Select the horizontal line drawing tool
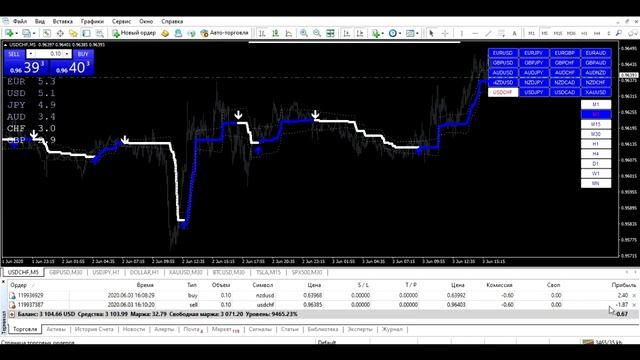The height and width of the screenshot is (360, 640). [x=475, y=33]
